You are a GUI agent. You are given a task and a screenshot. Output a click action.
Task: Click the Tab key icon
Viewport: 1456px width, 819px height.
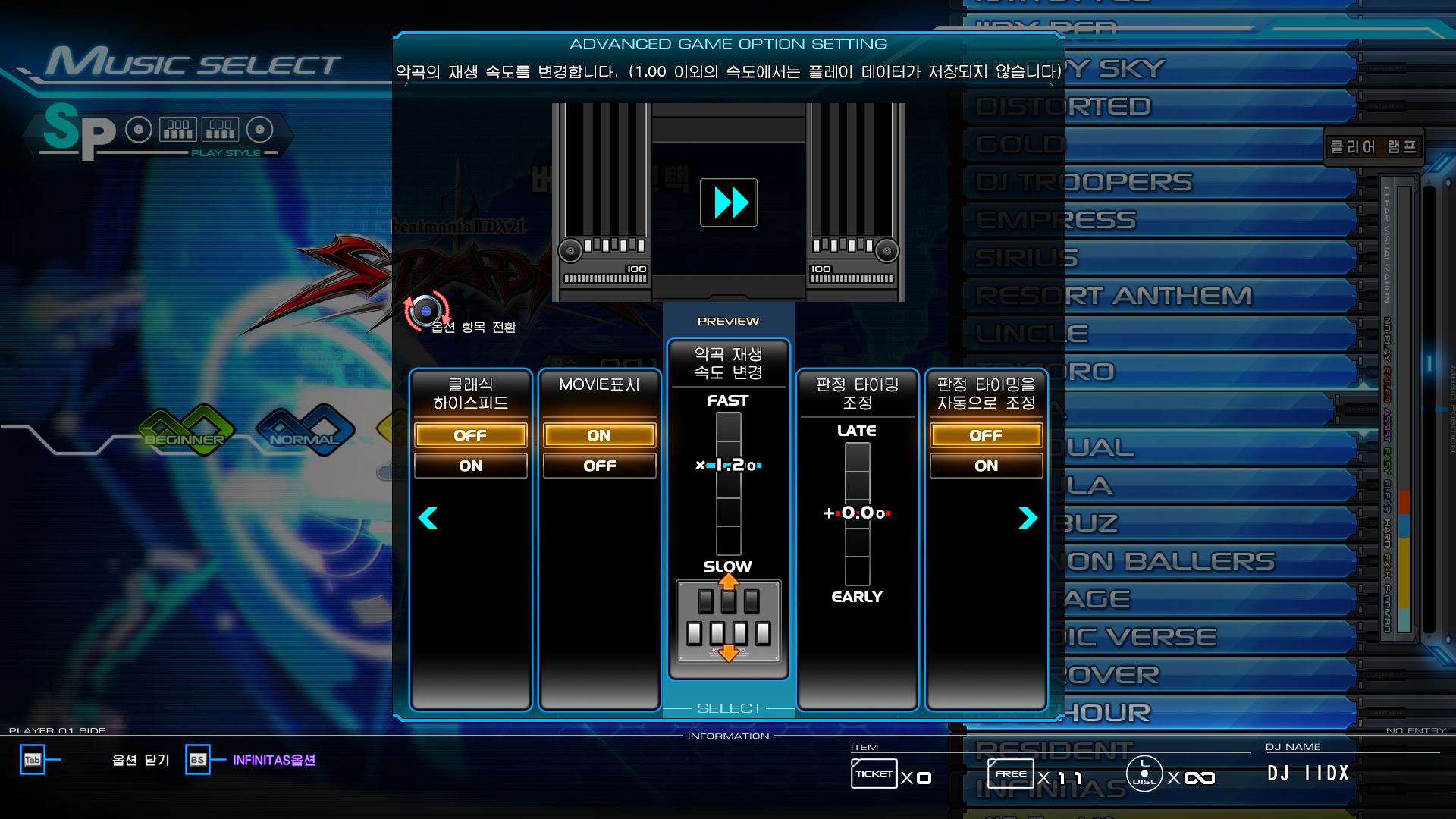33,760
